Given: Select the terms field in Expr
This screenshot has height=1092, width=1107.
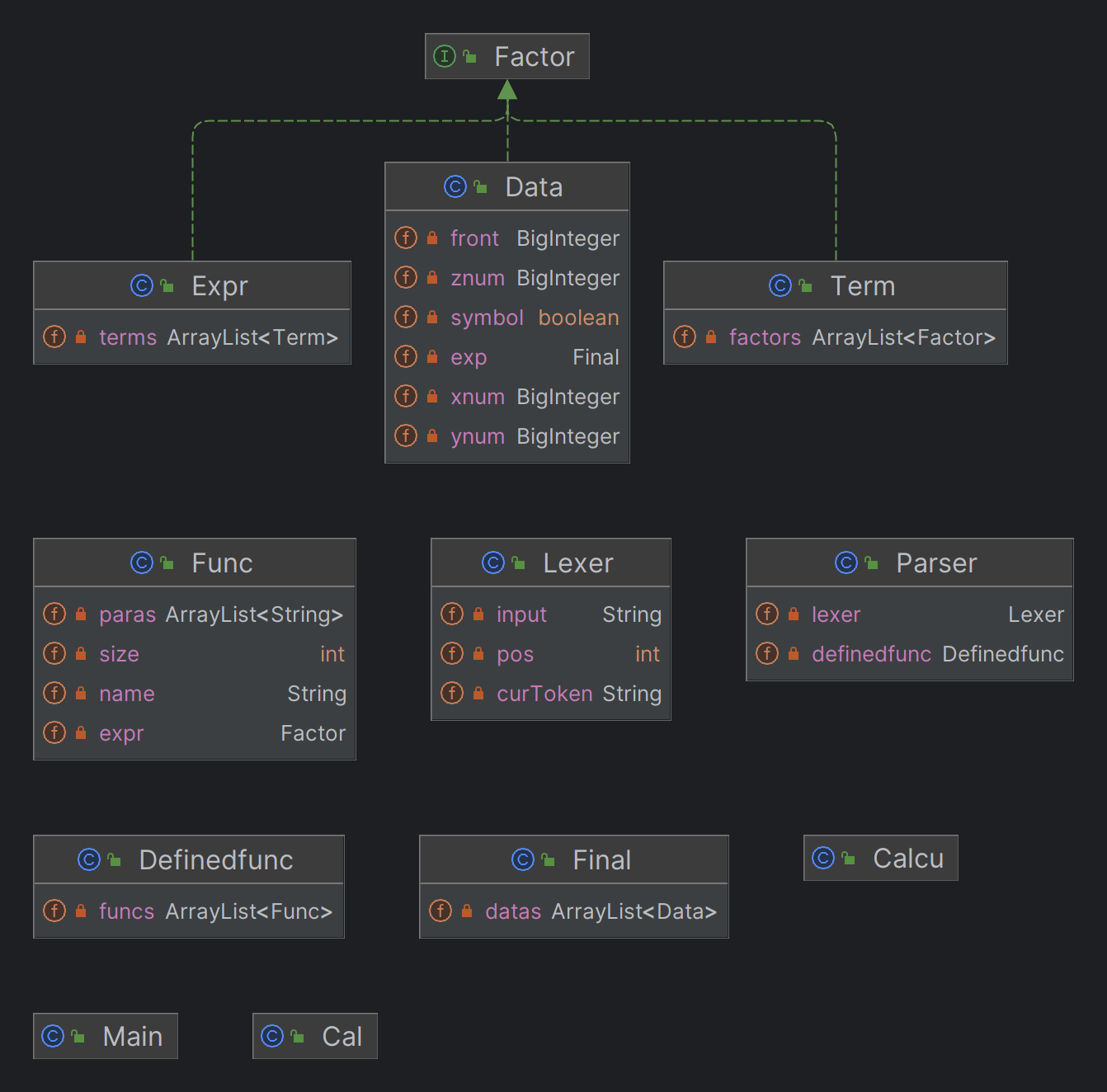Looking at the screenshot, I should pyautogui.click(x=192, y=337).
